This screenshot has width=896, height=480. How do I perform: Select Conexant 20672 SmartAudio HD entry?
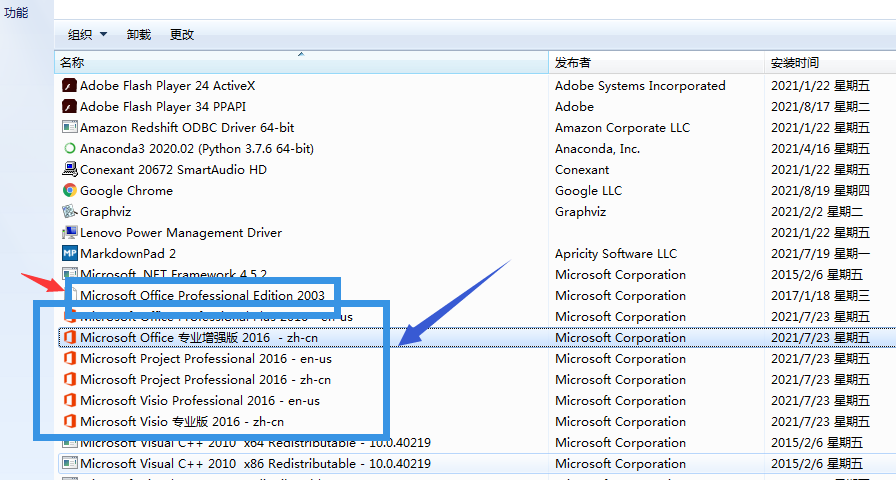click(173, 170)
